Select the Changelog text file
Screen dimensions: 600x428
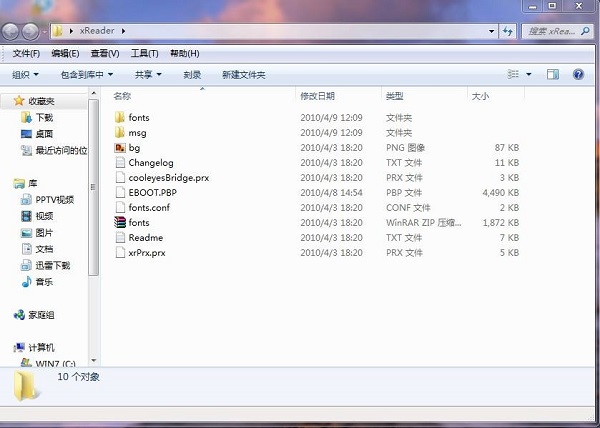click(x=150, y=163)
